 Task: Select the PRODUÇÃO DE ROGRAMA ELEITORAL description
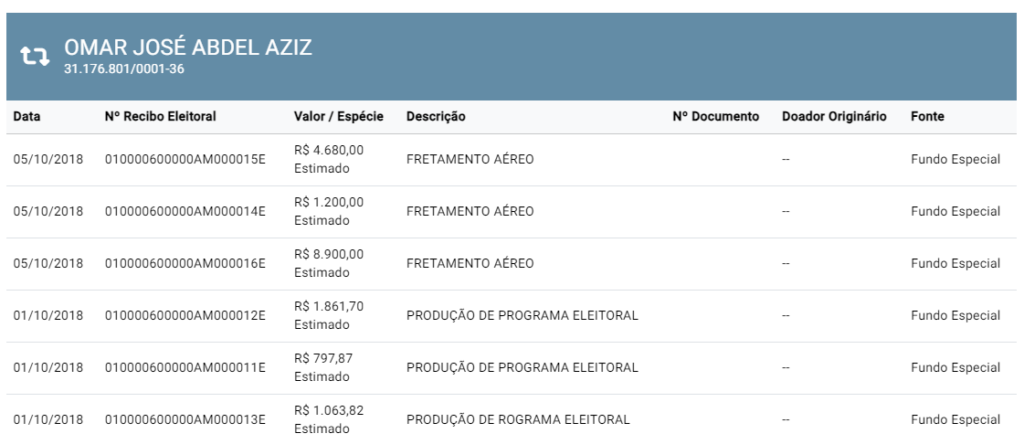(x=518, y=420)
